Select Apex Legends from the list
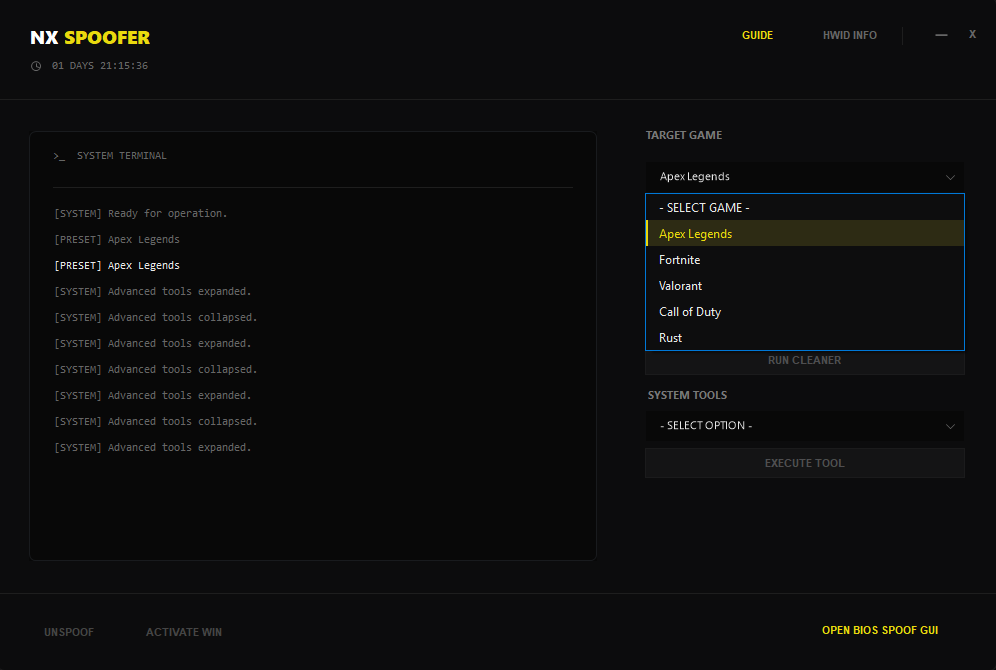The height and width of the screenshot is (670, 996). pos(805,234)
